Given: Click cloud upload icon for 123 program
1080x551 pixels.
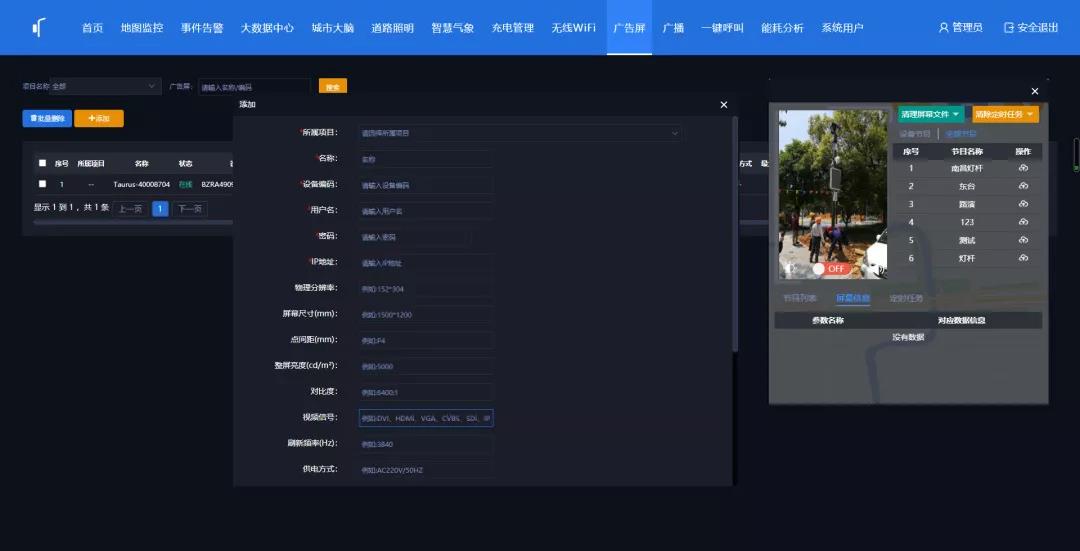Looking at the screenshot, I should pos(1022,222).
